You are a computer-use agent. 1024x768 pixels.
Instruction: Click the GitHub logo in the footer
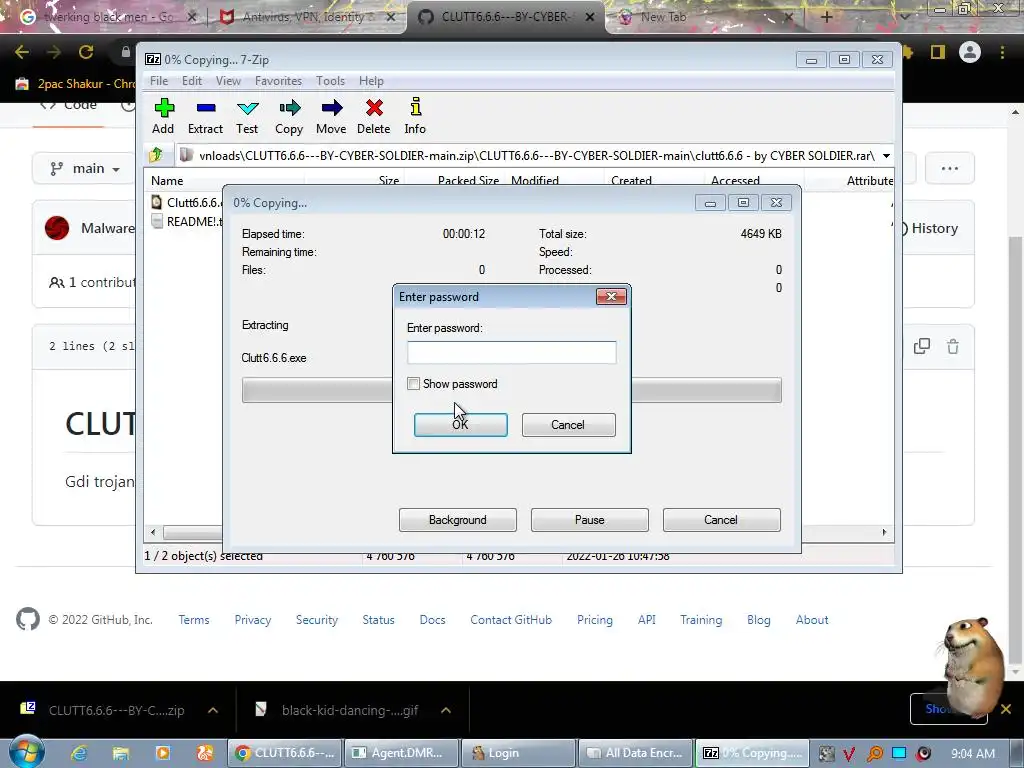click(27, 619)
